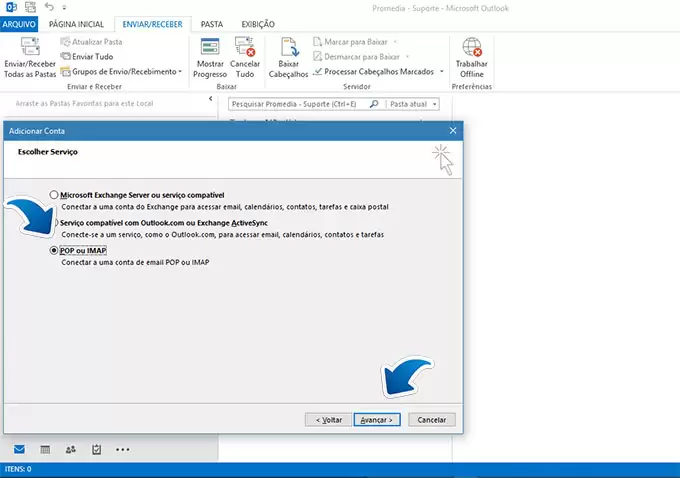Click Serviço compatível com Outlook.com label

(163, 223)
